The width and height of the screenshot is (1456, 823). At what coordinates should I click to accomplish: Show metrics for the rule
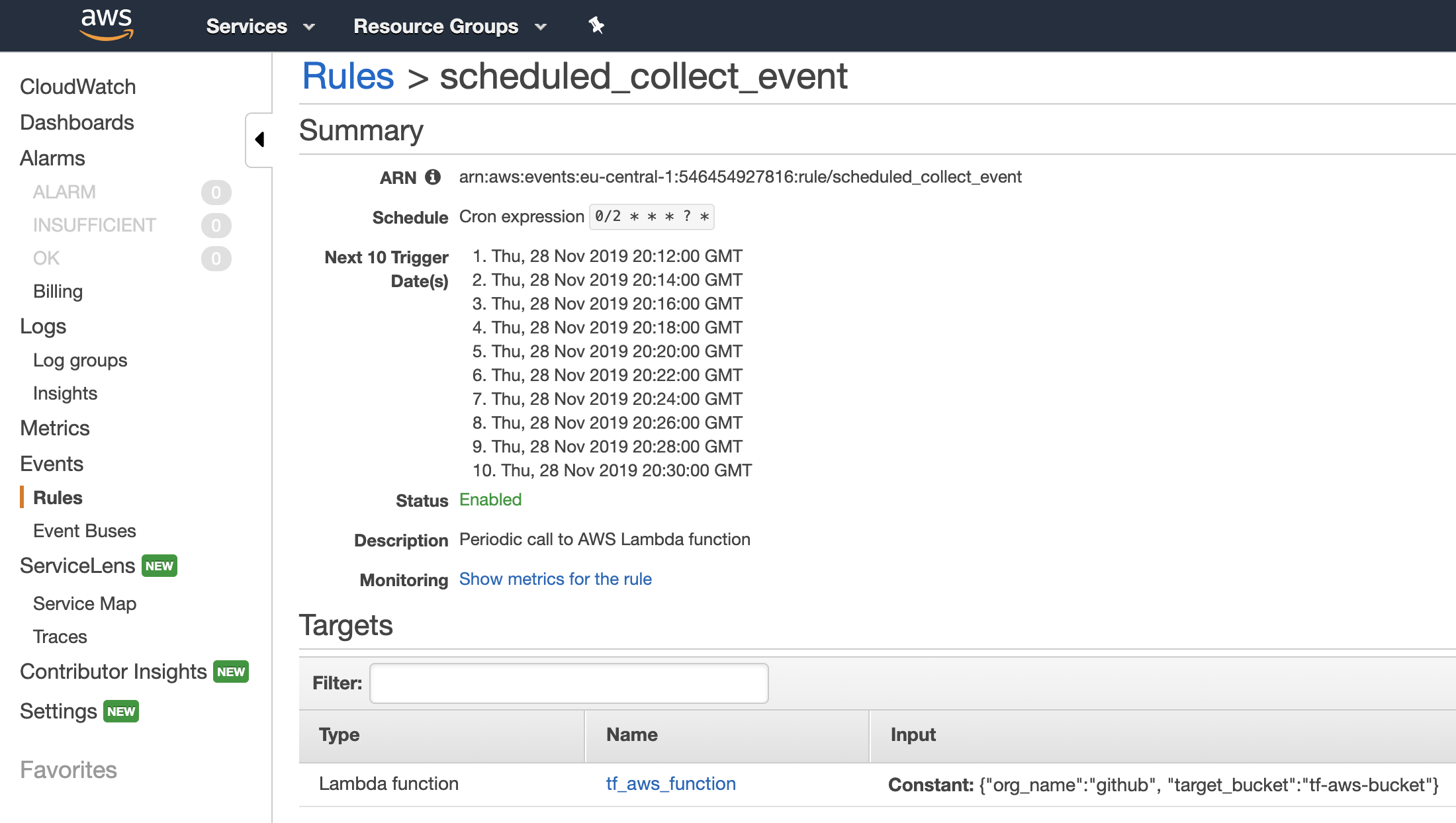555,579
